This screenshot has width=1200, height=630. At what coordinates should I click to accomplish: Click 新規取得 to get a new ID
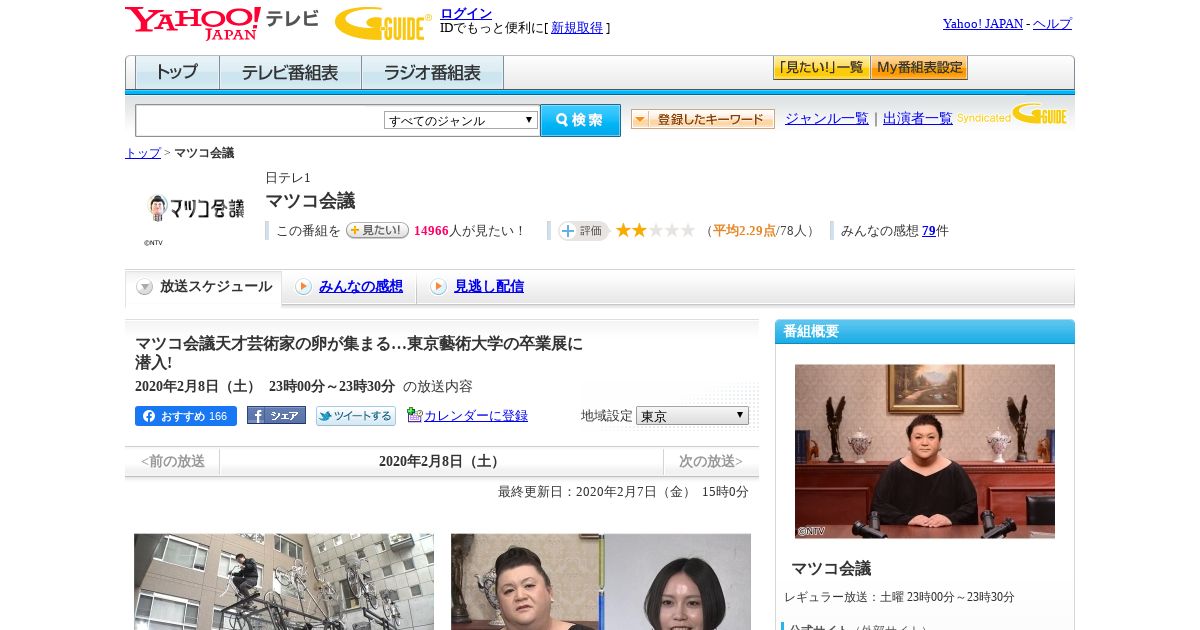[577, 28]
